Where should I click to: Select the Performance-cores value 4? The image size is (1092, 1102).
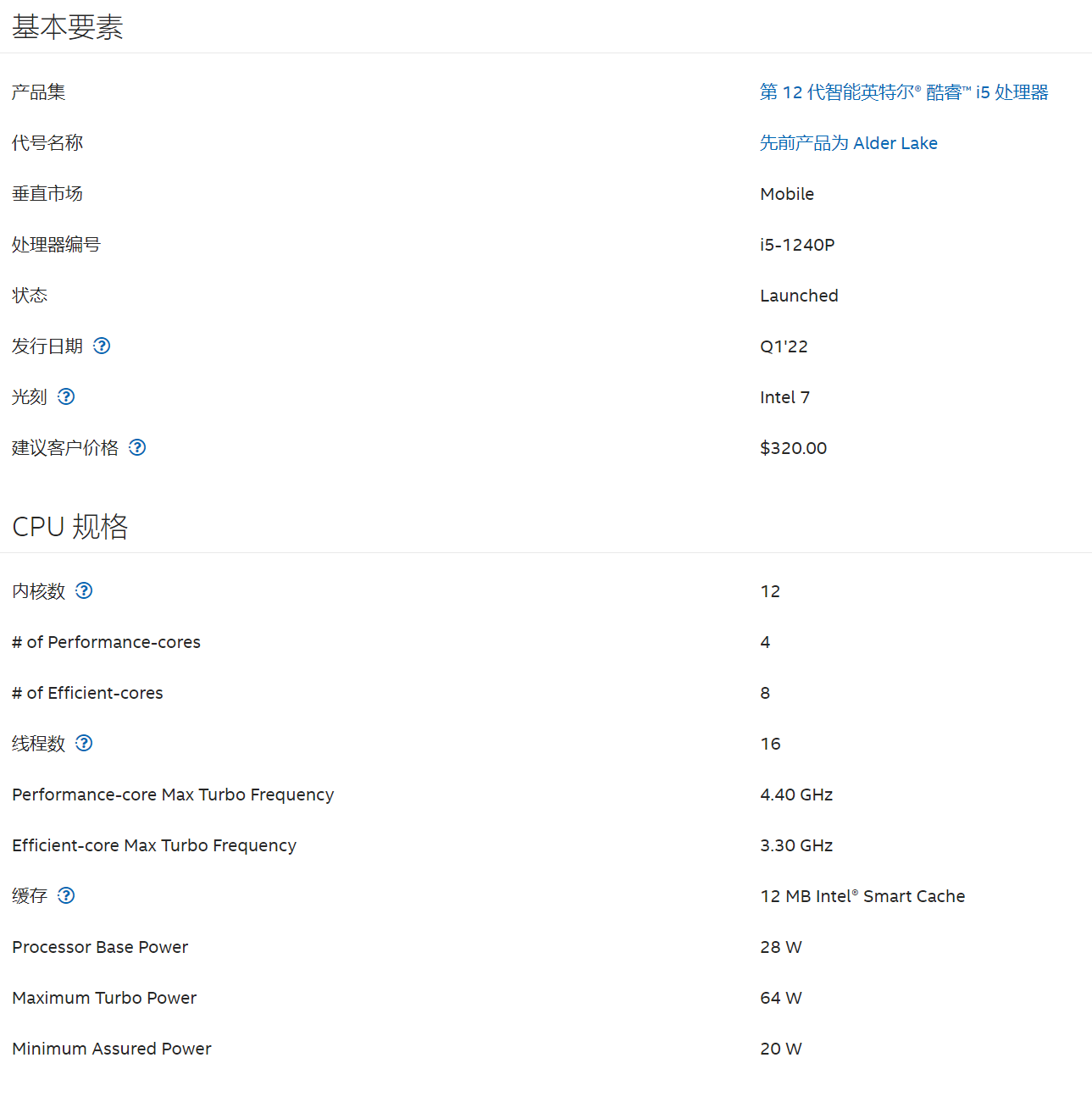[x=765, y=642]
